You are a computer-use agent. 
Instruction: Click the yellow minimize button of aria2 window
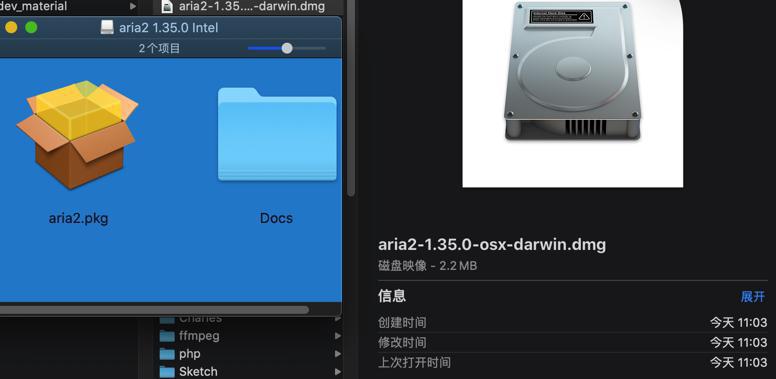point(11,27)
